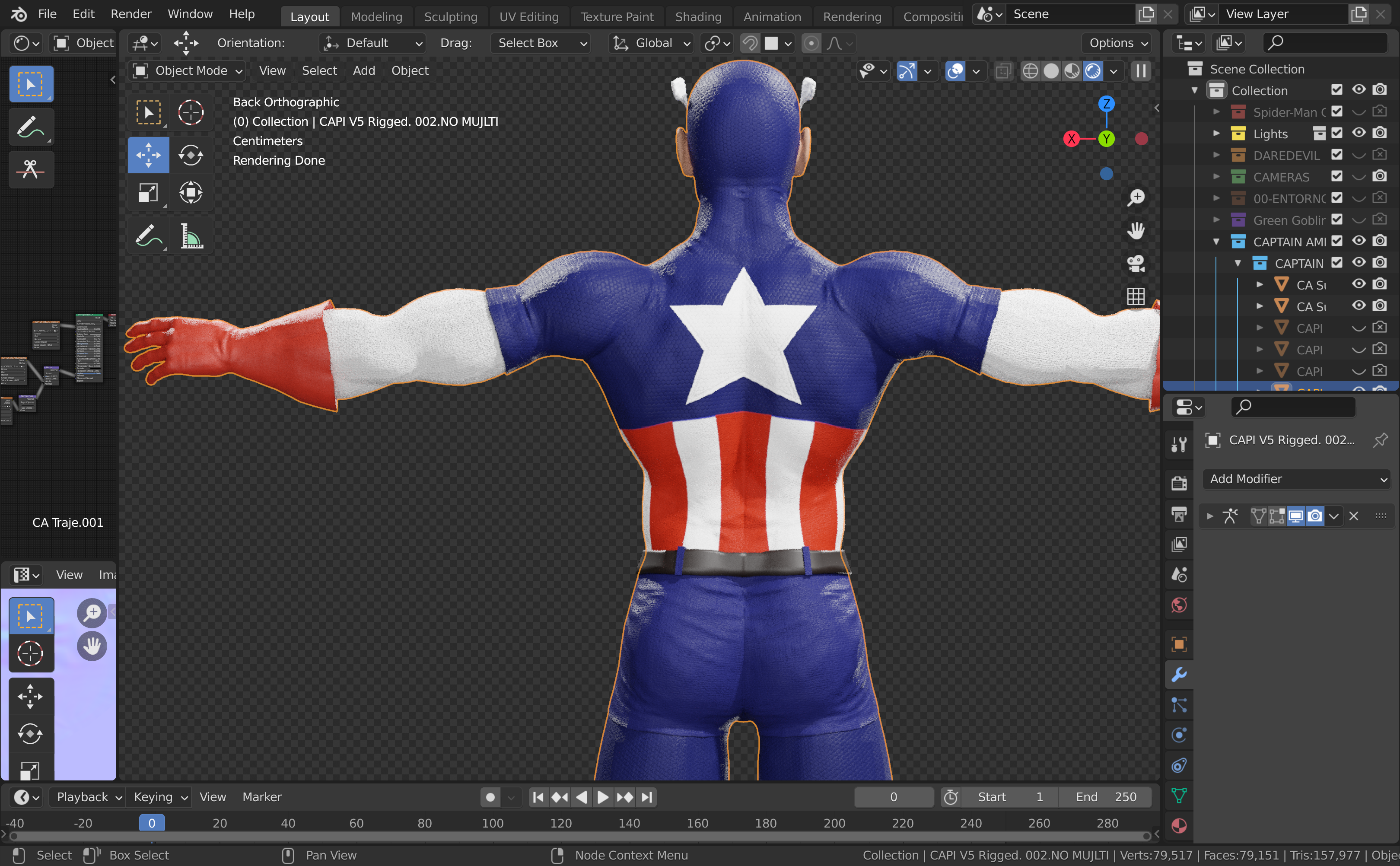Click the camera view icon
The height and width of the screenshot is (866, 1400).
click(x=1136, y=264)
